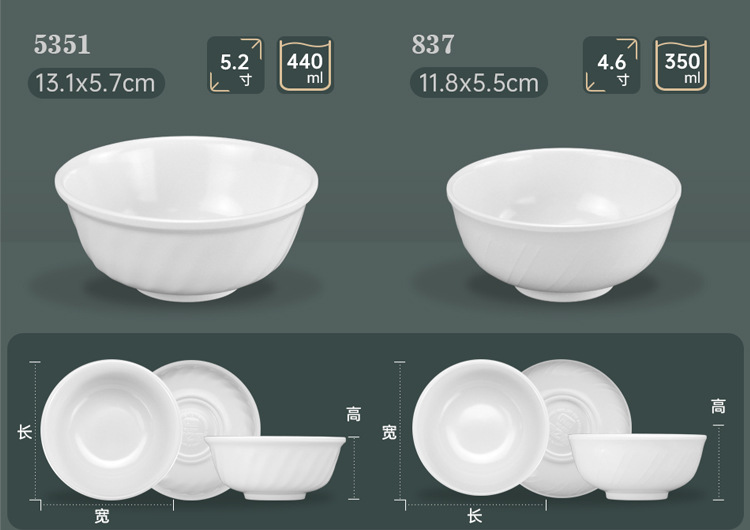Click the 4.6 inch size icon
Viewport: 750px width, 530px height.
click(611, 65)
